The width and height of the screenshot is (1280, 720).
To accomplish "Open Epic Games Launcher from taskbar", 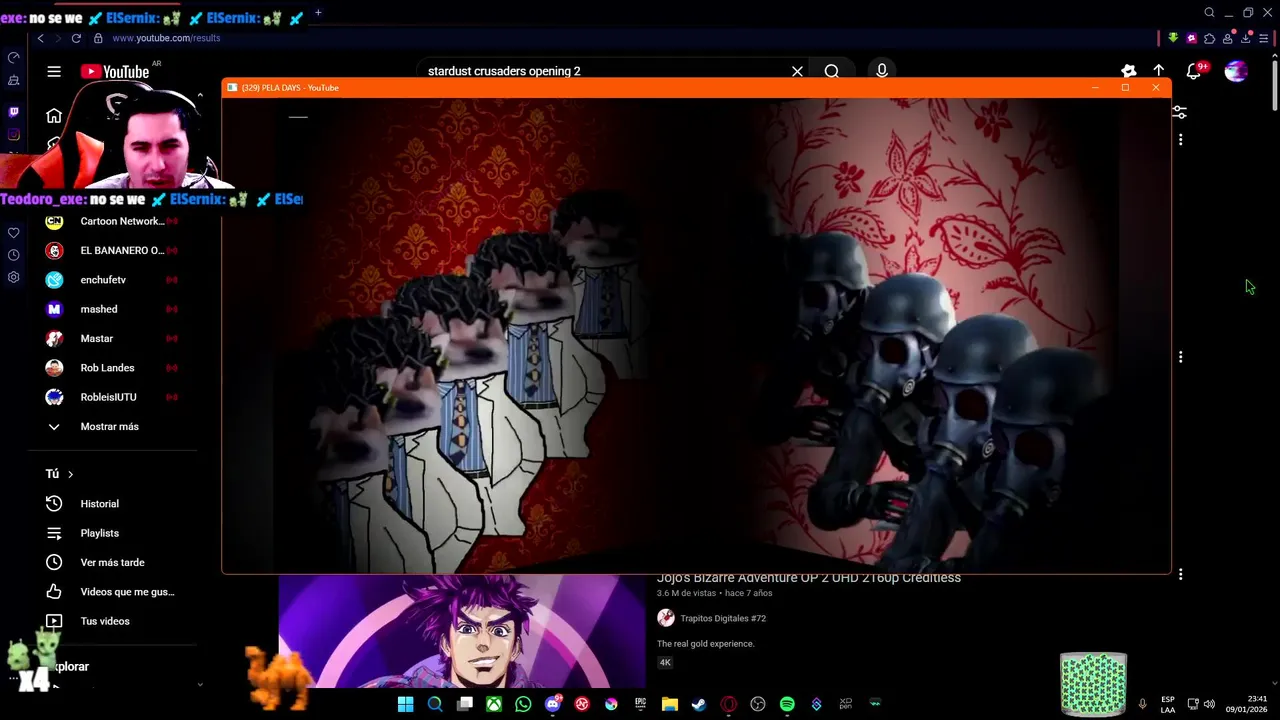I will 640,704.
